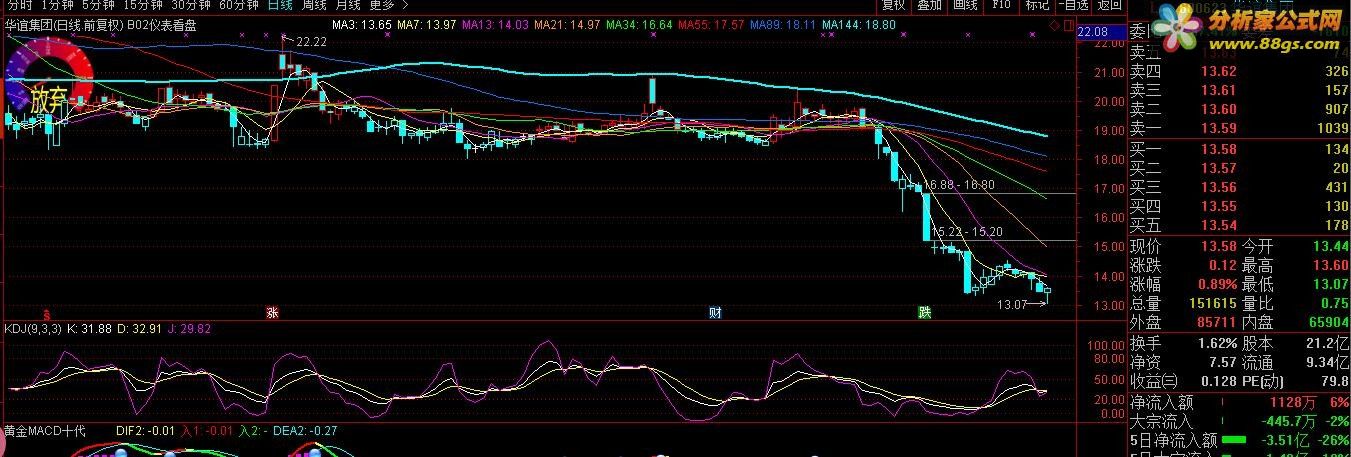This screenshot has height=457, width=1351.
Task: Click the 叠加 overlay button
Action: [929, 5]
